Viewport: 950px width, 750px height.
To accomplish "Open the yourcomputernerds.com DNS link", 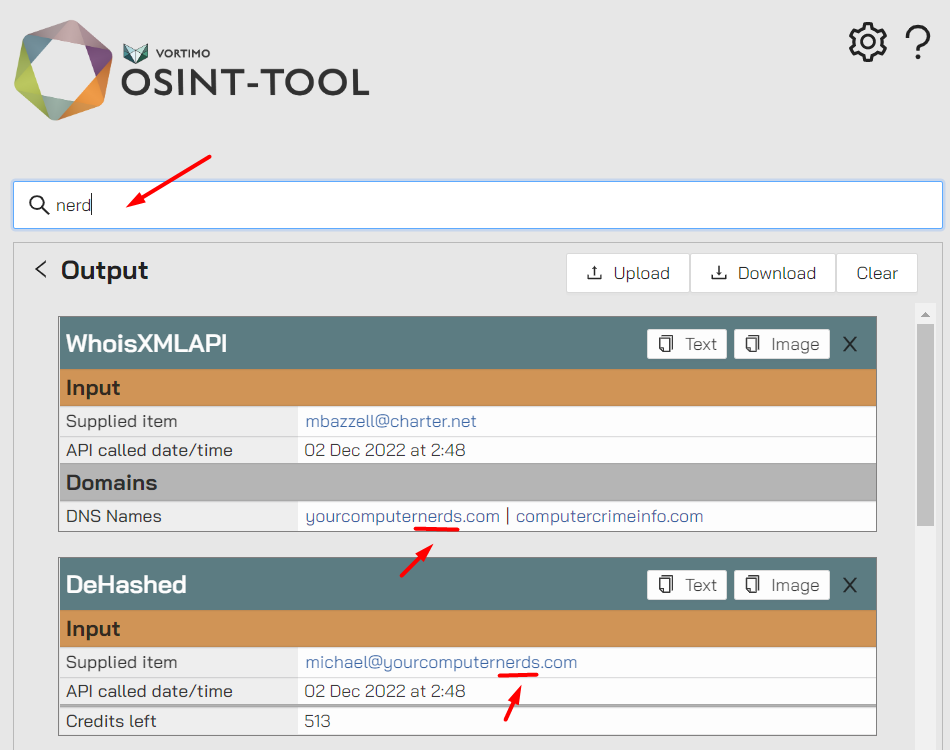I will click(402, 516).
